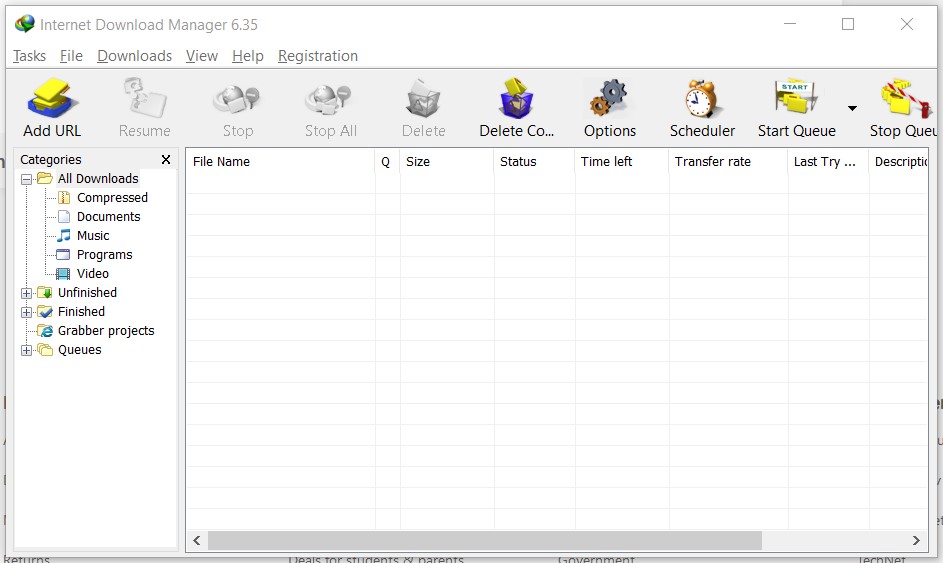Image resolution: width=943 pixels, height=563 pixels.
Task: Open the Downloads menu
Action: [x=135, y=56]
